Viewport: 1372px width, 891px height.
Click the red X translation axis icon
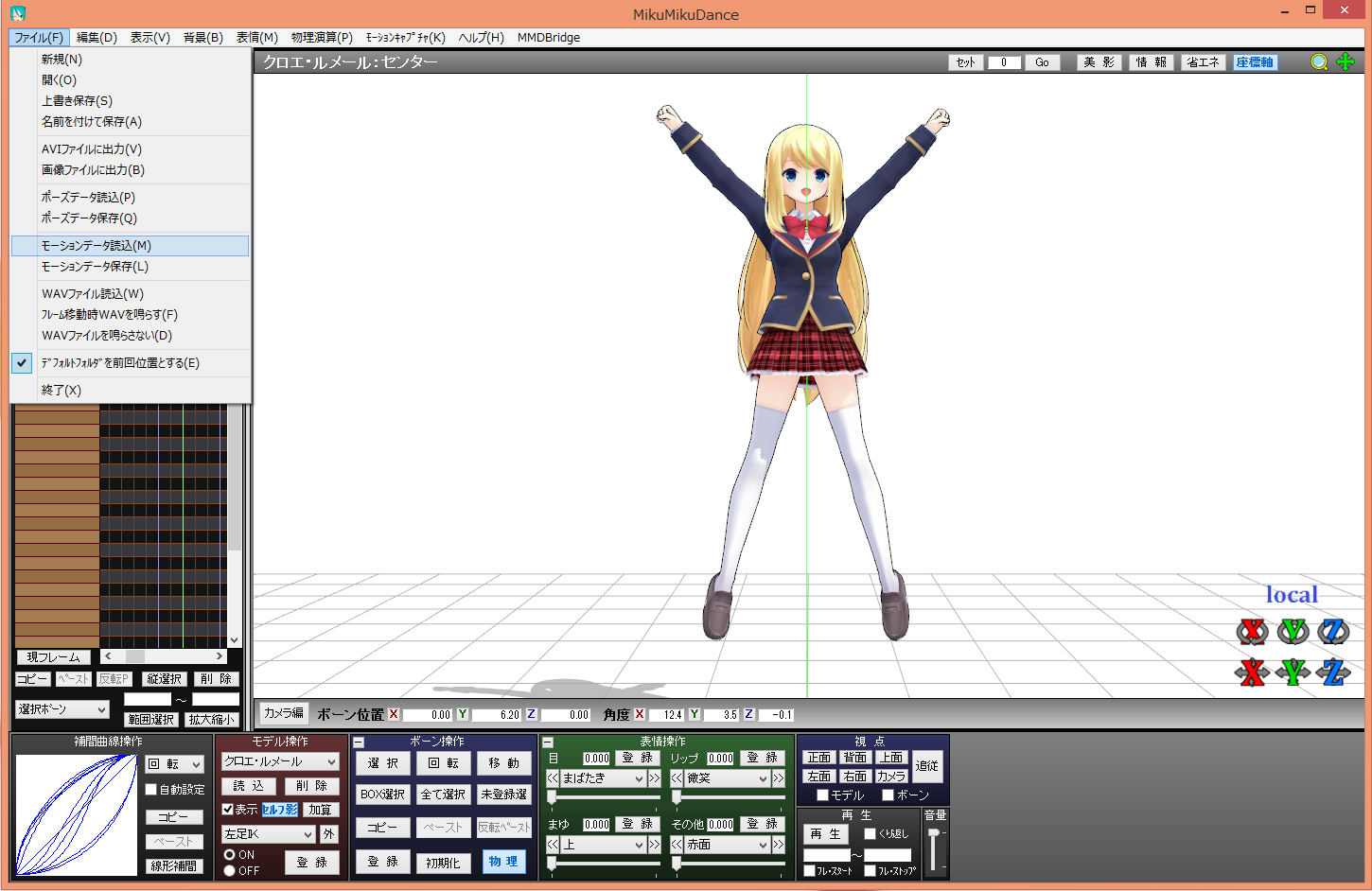(x=1252, y=673)
